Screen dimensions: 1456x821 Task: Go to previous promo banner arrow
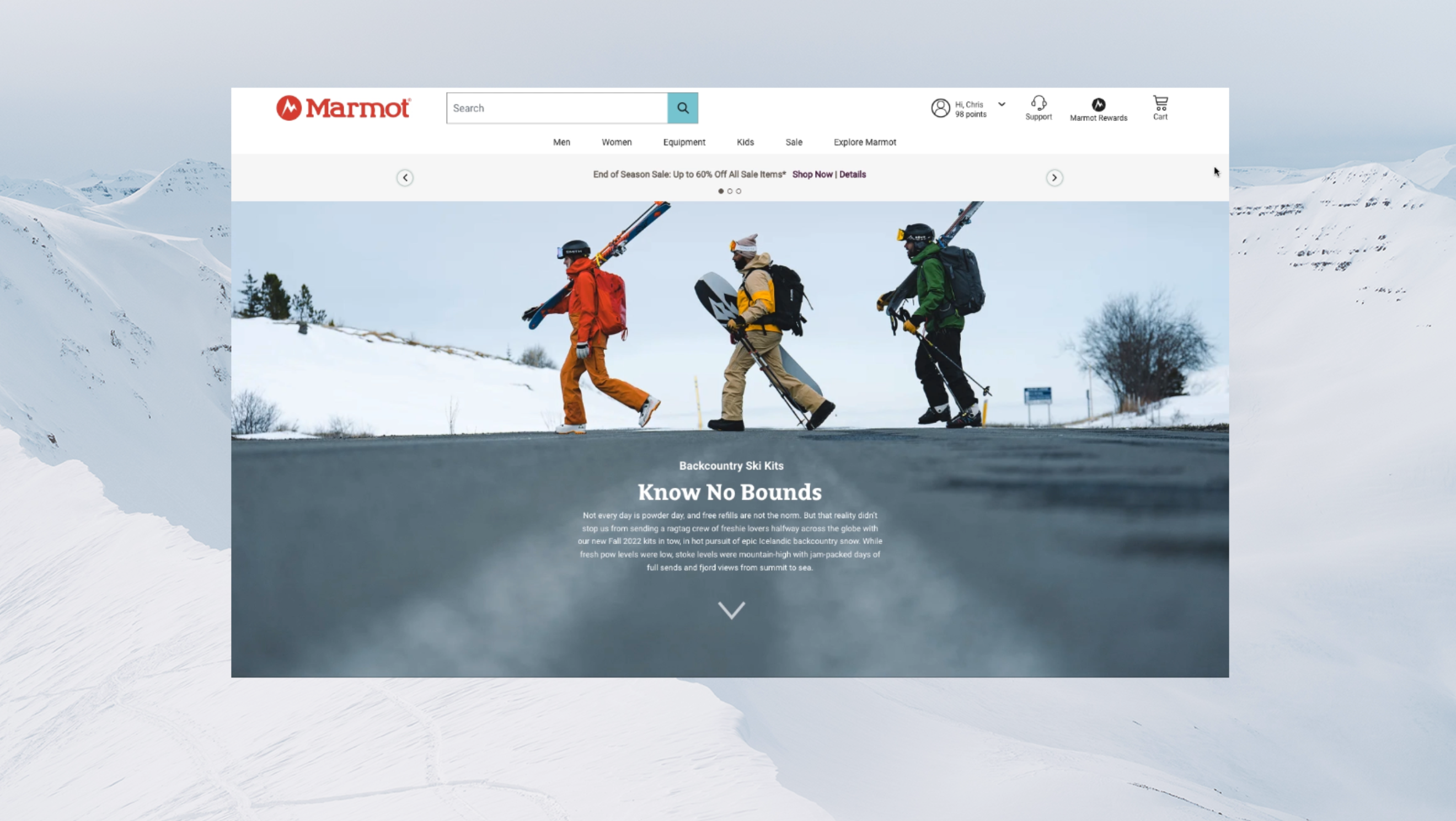pyautogui.click(x=405, y=178)
